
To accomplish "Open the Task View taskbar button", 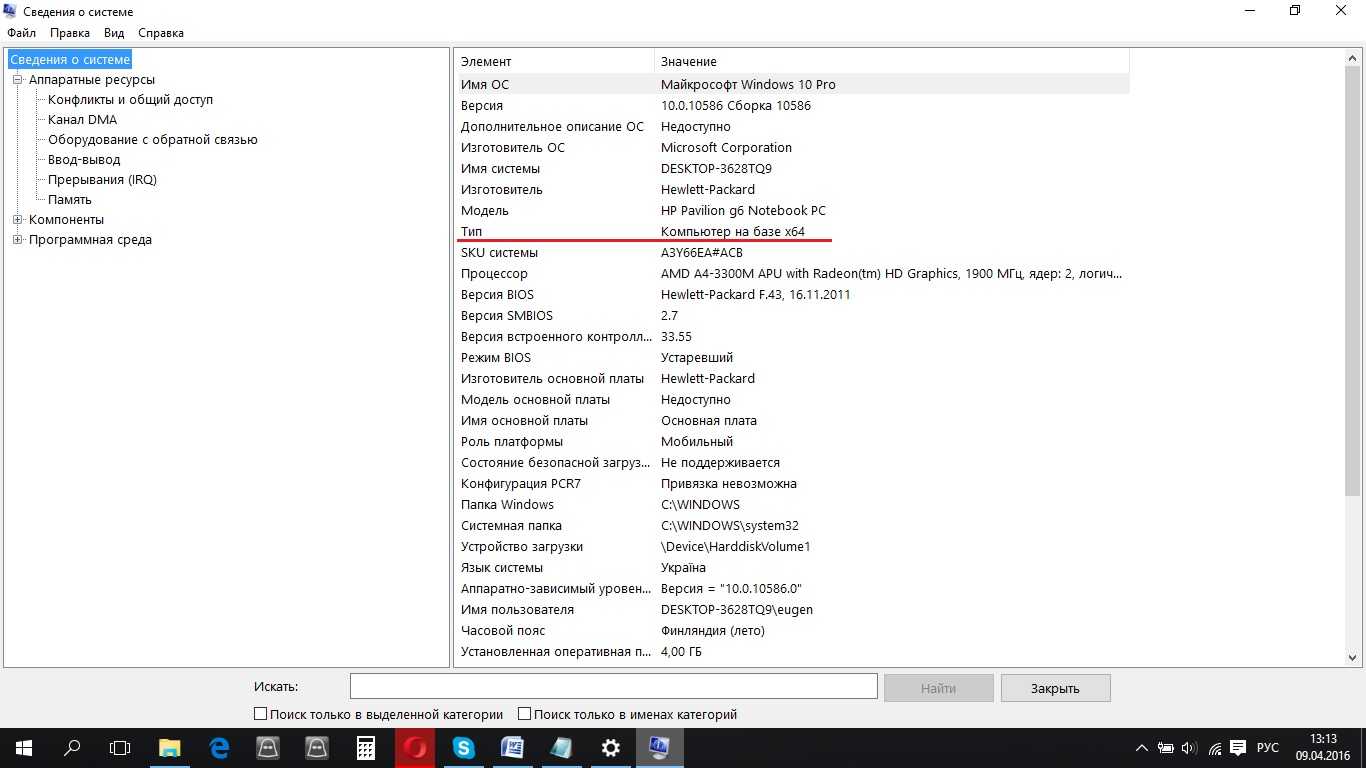I will click(120, 747).
